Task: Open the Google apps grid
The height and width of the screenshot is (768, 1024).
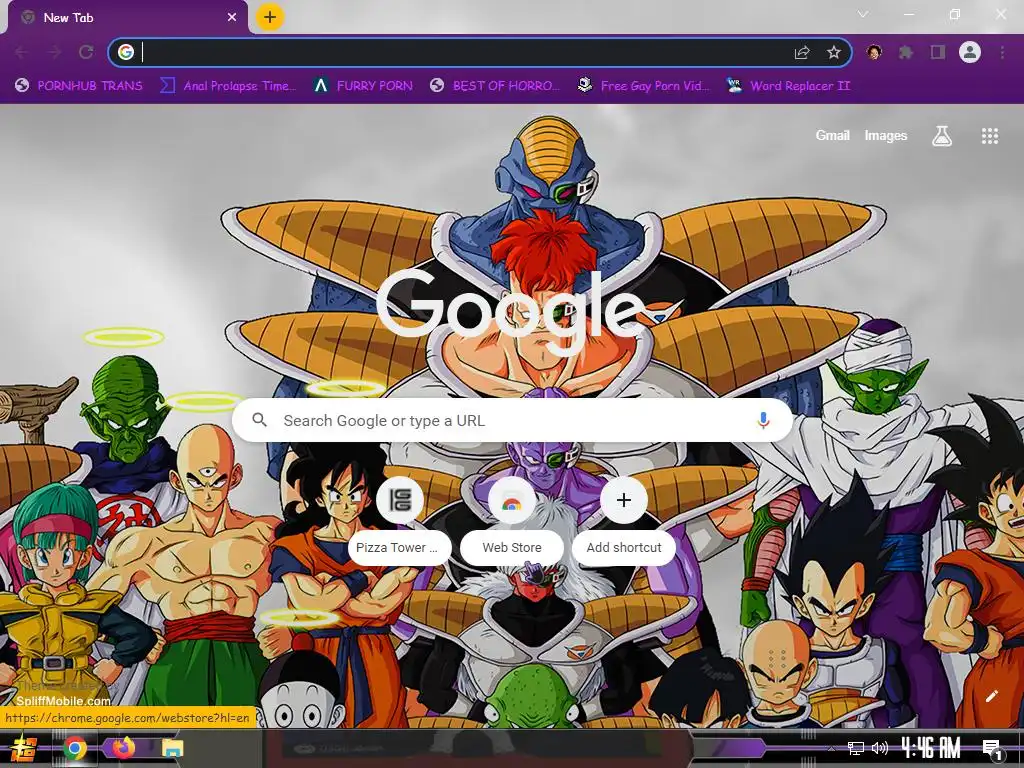Action: pyautogui.click(x=989, y=135)
